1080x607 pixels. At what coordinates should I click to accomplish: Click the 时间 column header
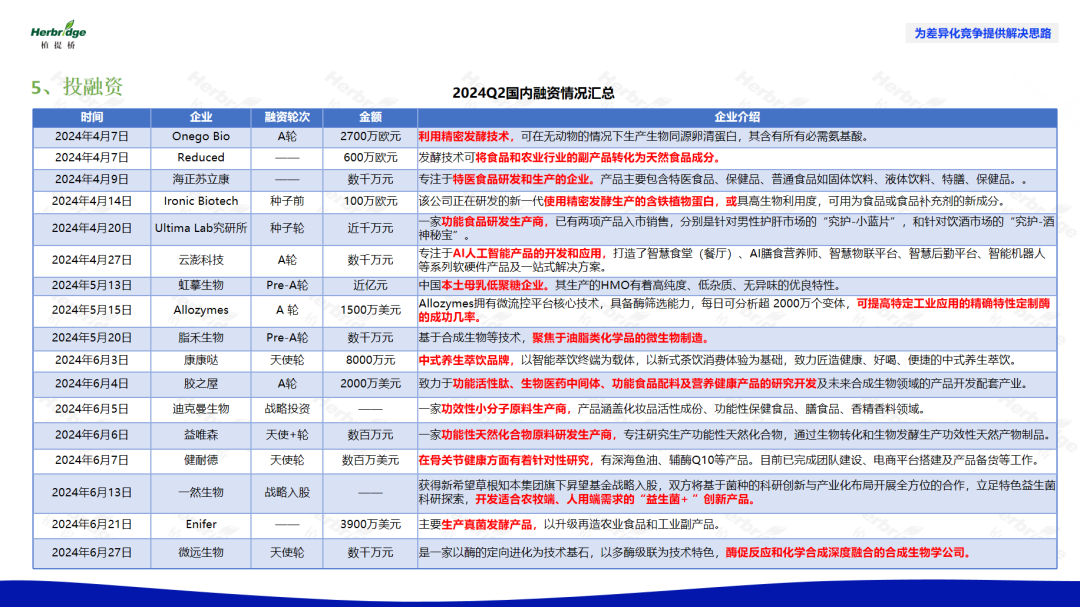(x=92, y=117)
